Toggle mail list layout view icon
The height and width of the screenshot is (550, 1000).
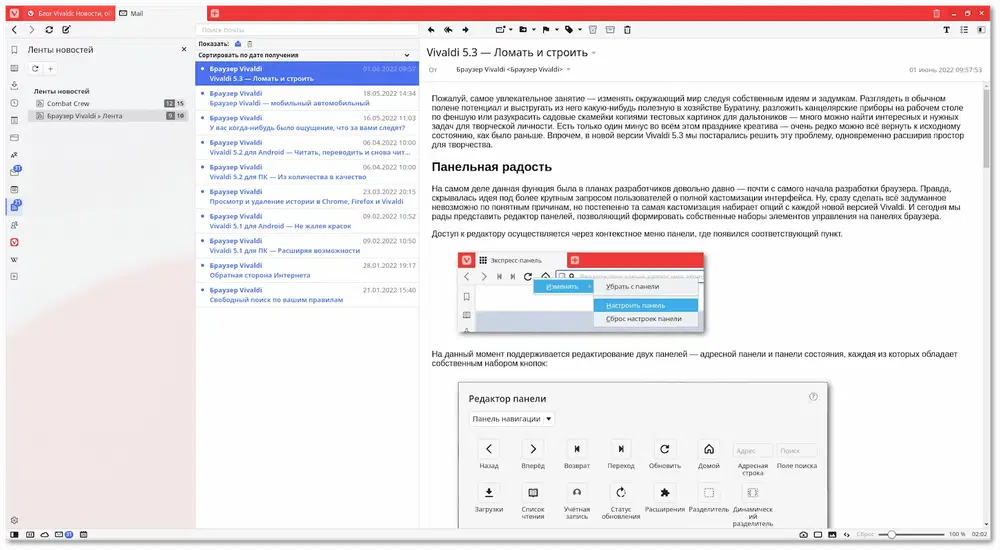(964, 30)
